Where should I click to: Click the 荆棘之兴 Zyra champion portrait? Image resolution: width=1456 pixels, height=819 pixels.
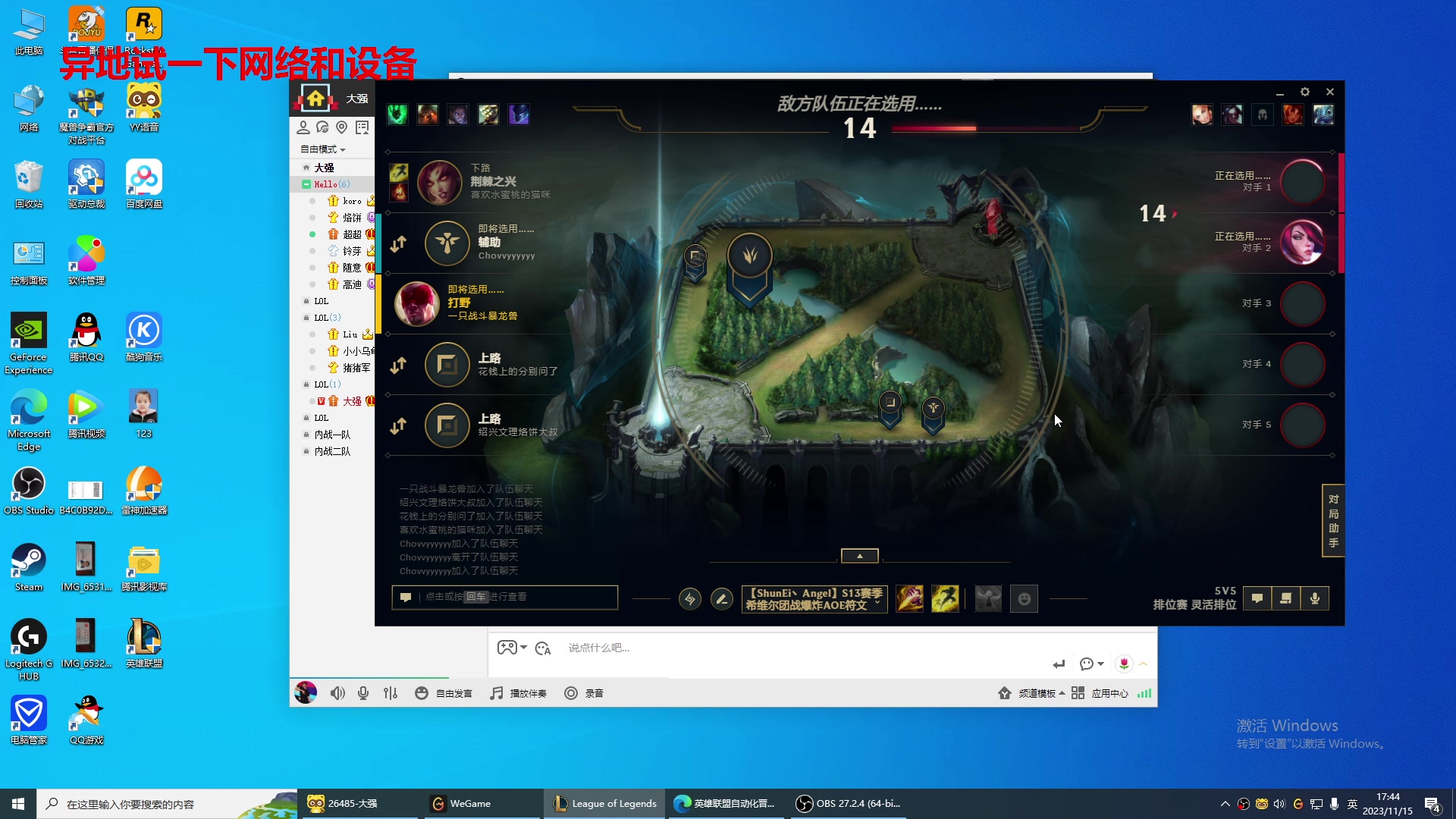click(x=440, y=182)
